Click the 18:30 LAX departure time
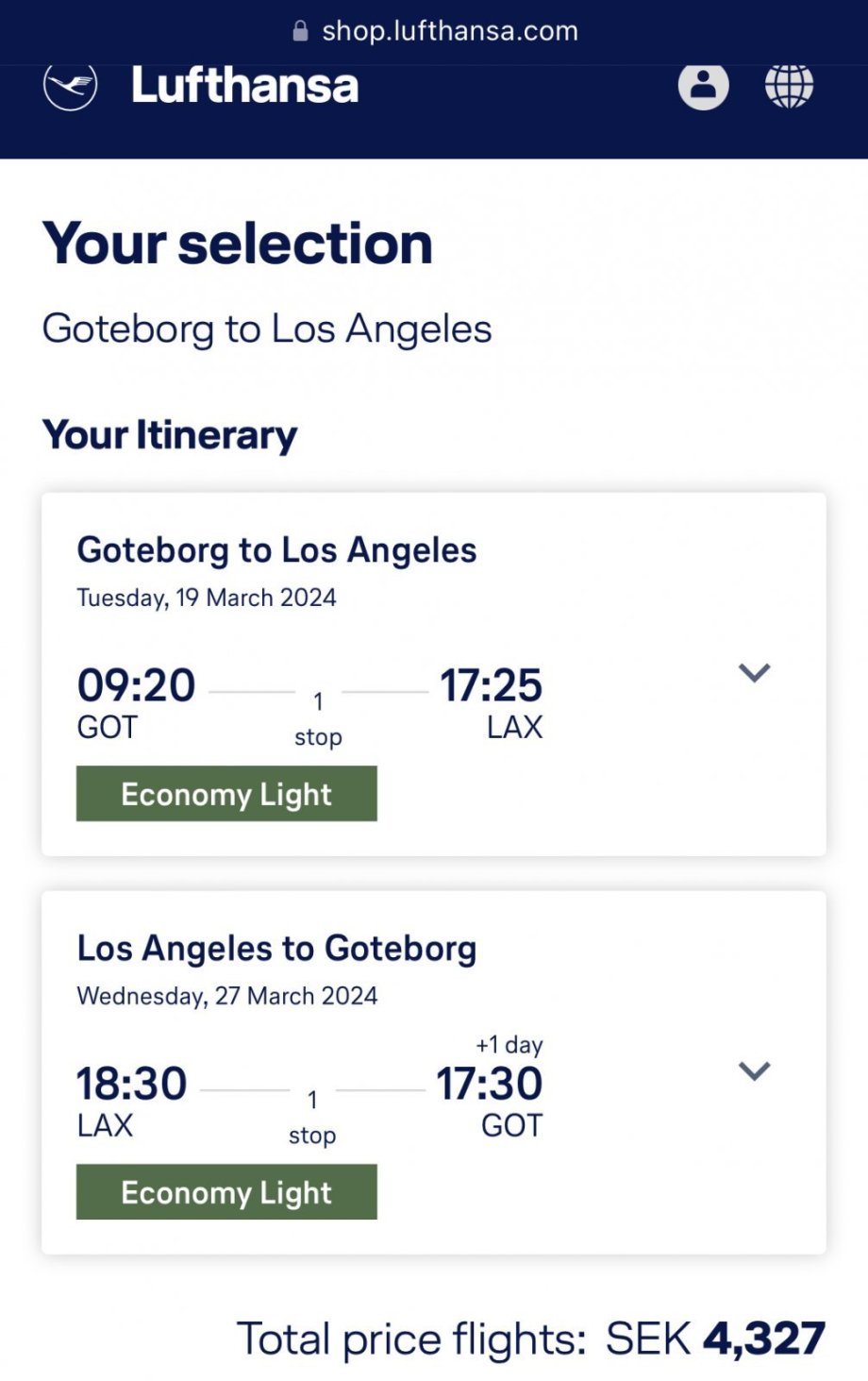The width and height of the screenshot is (868, 1381). click(131, 1084)
